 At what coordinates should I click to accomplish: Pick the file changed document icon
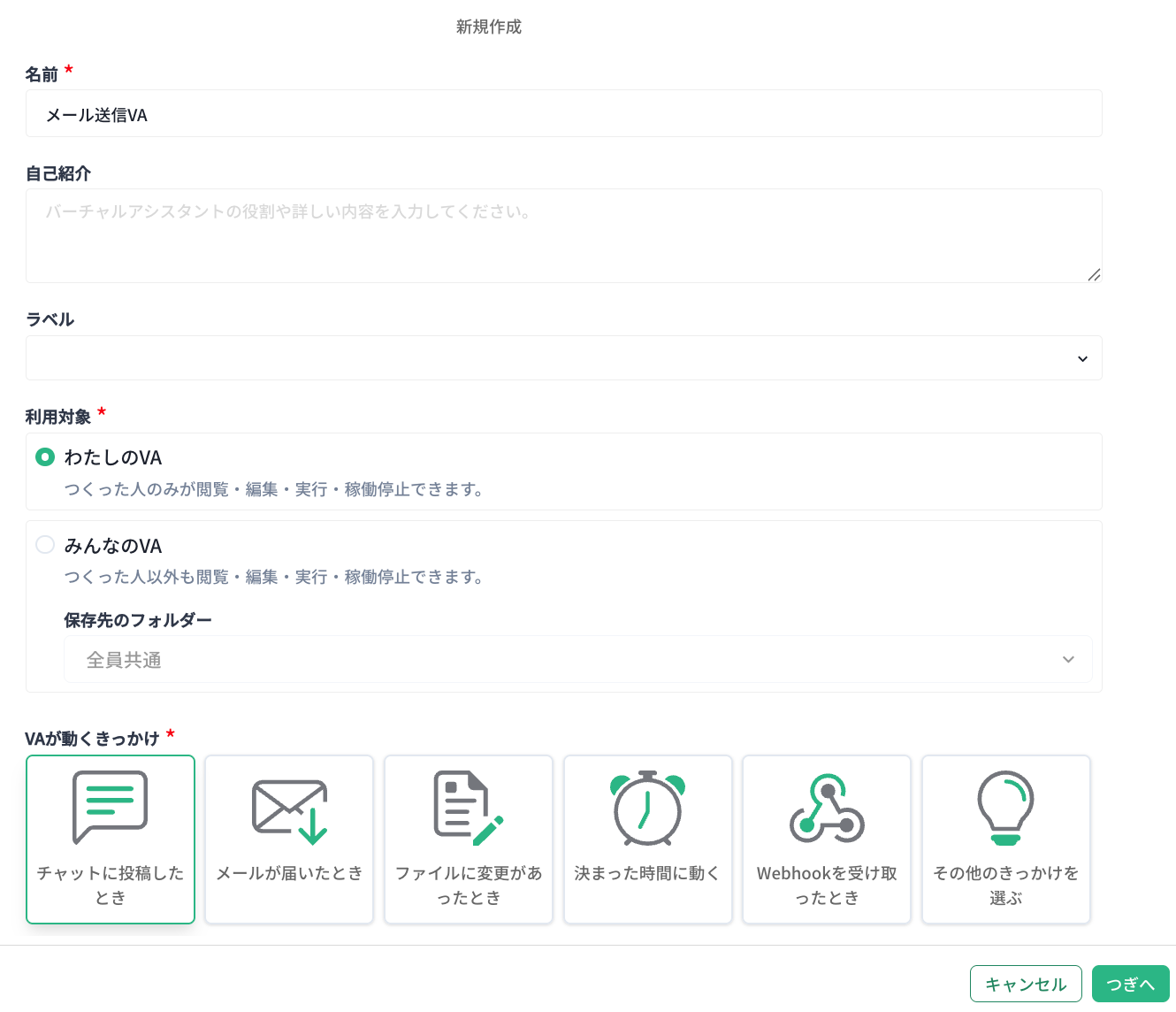pos(468,808)
